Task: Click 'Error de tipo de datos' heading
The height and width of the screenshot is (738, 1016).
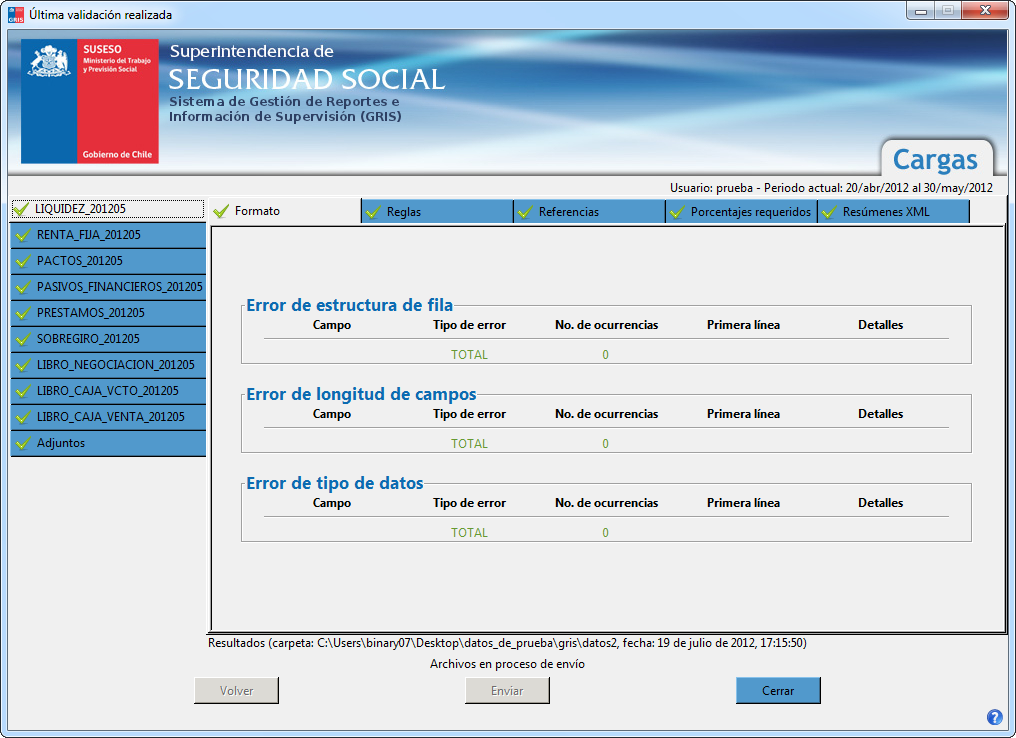Action: click(x=335, y=483)
